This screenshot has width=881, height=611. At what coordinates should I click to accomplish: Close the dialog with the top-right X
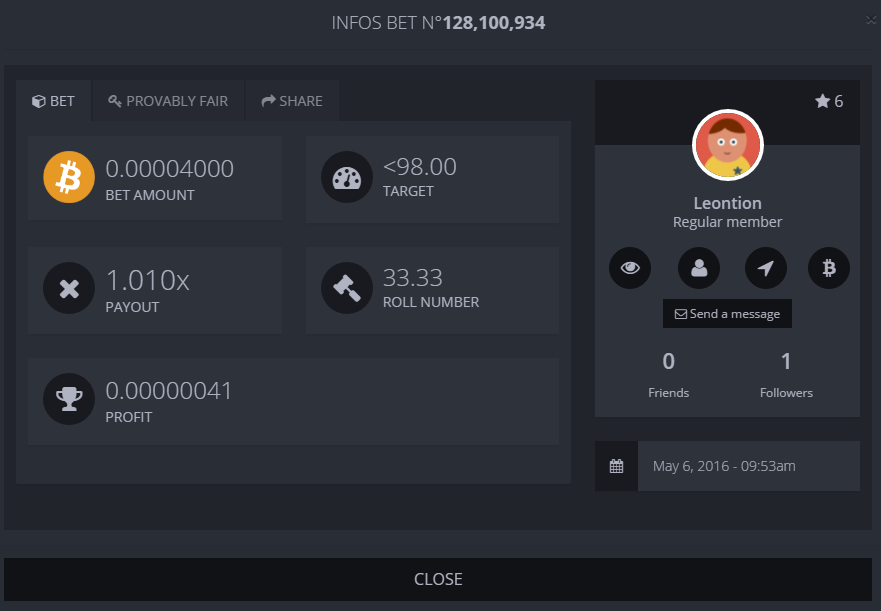click(x=871, y=20)
